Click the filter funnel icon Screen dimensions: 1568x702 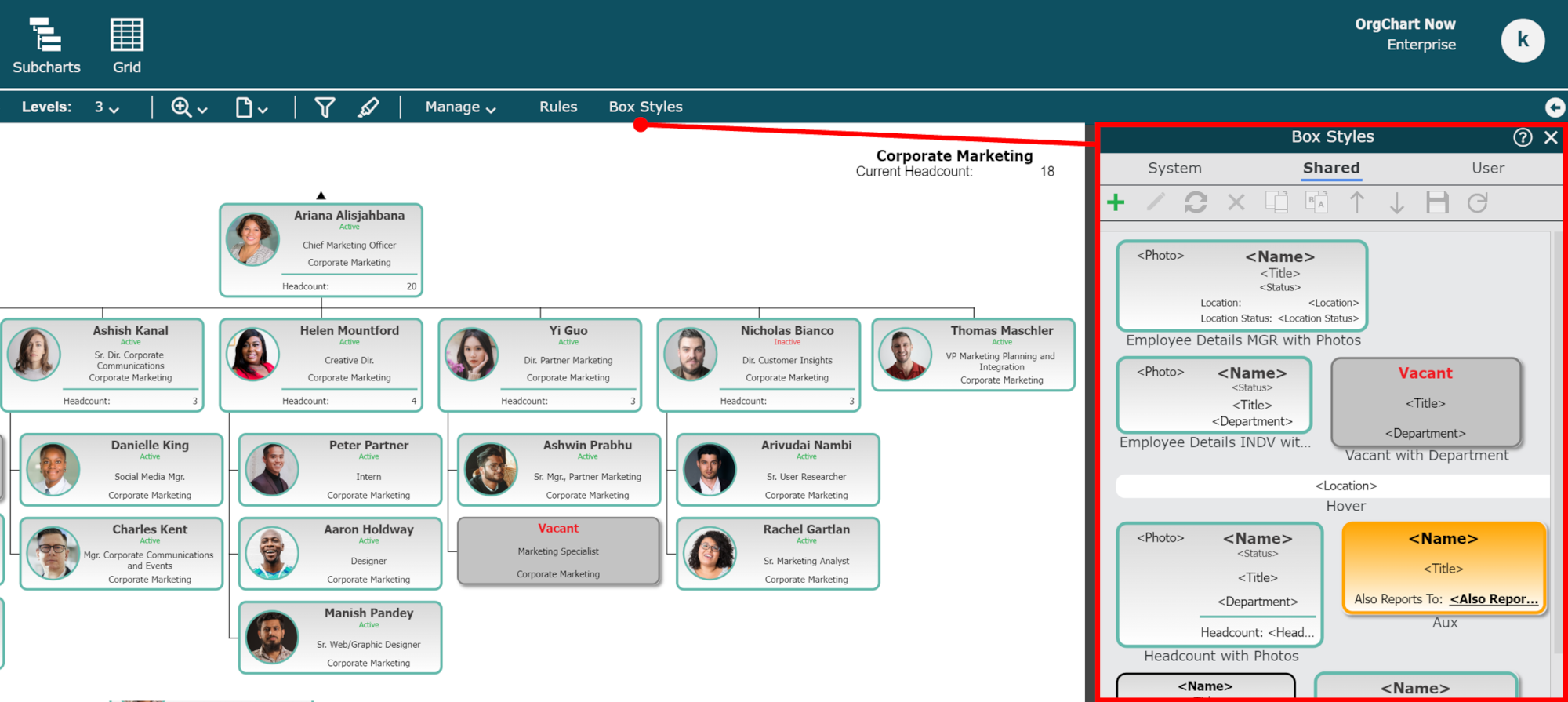[325, 107]
